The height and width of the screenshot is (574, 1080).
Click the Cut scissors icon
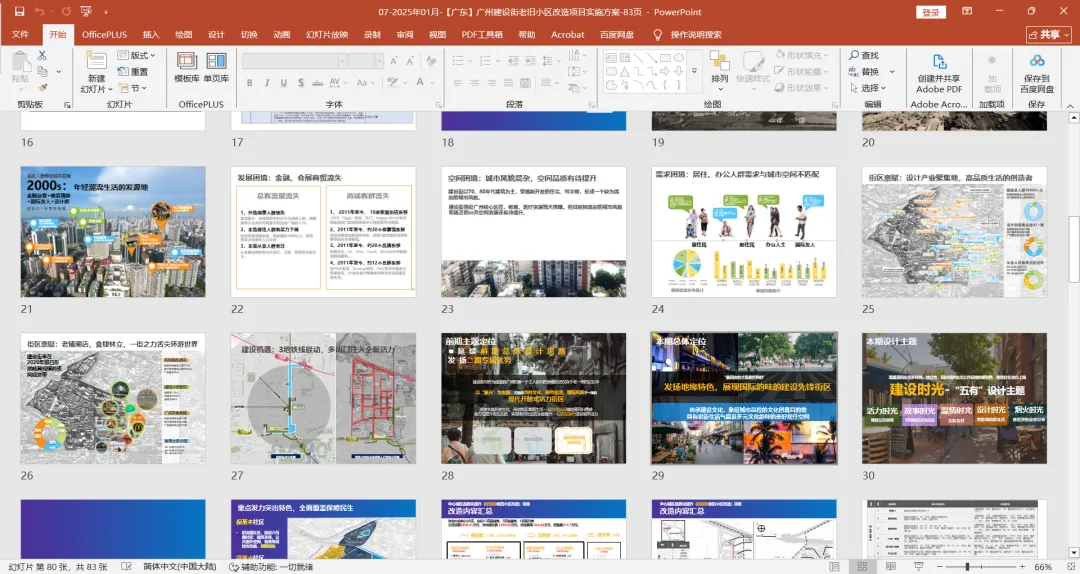point(43,54)
